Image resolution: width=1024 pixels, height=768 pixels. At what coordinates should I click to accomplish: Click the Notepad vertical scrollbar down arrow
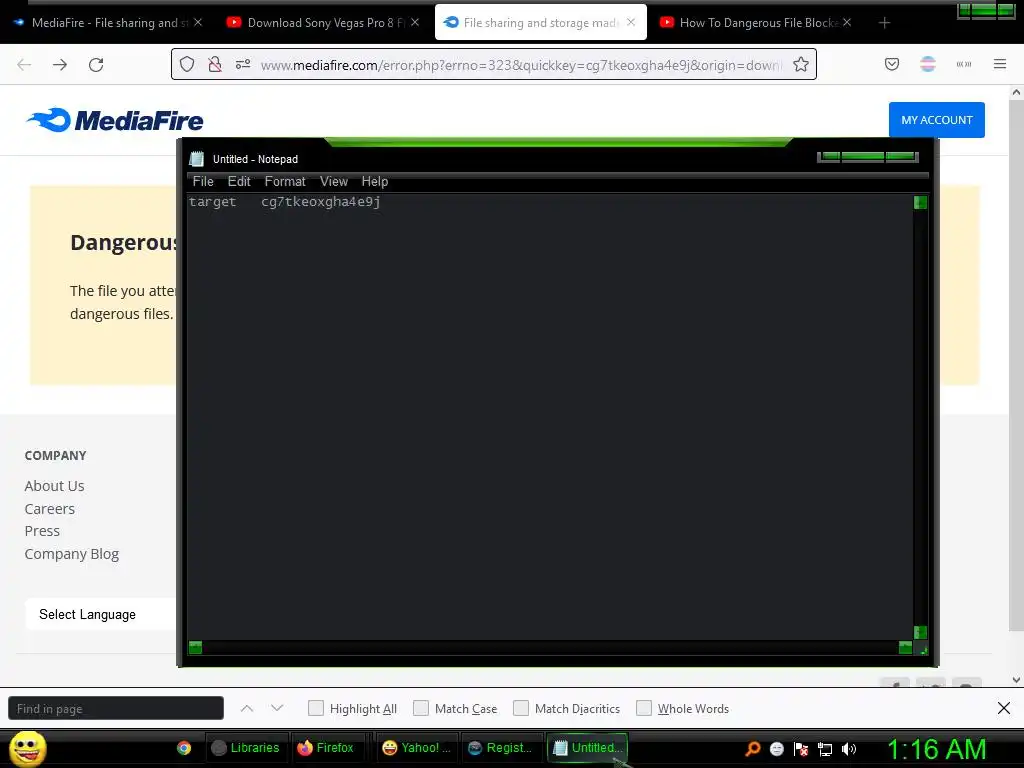pyautogui.click(x=920, y=632)
